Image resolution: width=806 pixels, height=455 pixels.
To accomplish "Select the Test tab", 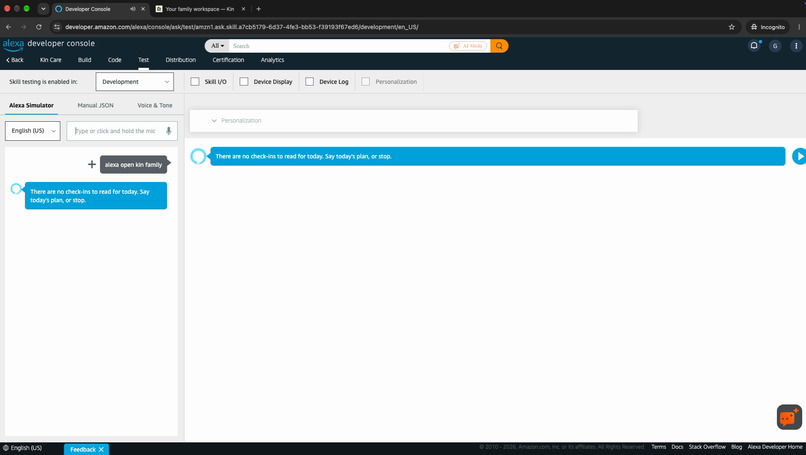I will (x=143, y=60).
